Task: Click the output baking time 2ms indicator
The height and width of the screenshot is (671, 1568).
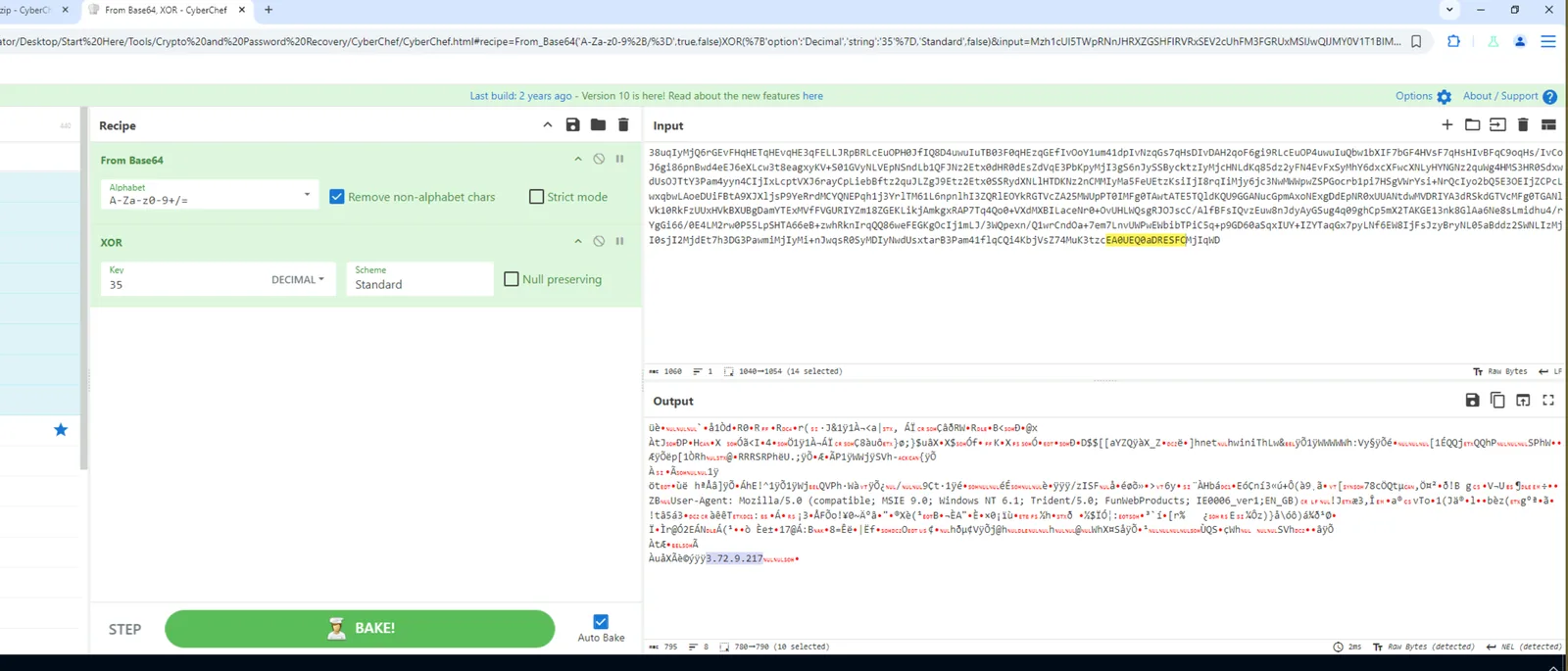Action: (x=1347, y=647)
